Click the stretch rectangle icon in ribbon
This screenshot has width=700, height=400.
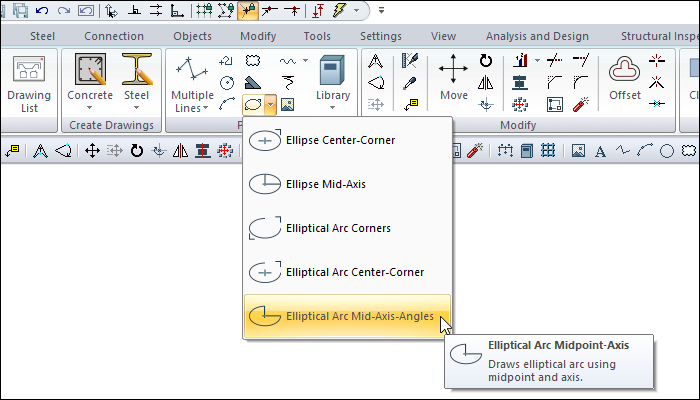pyautogui.click(x=554, y=104)
